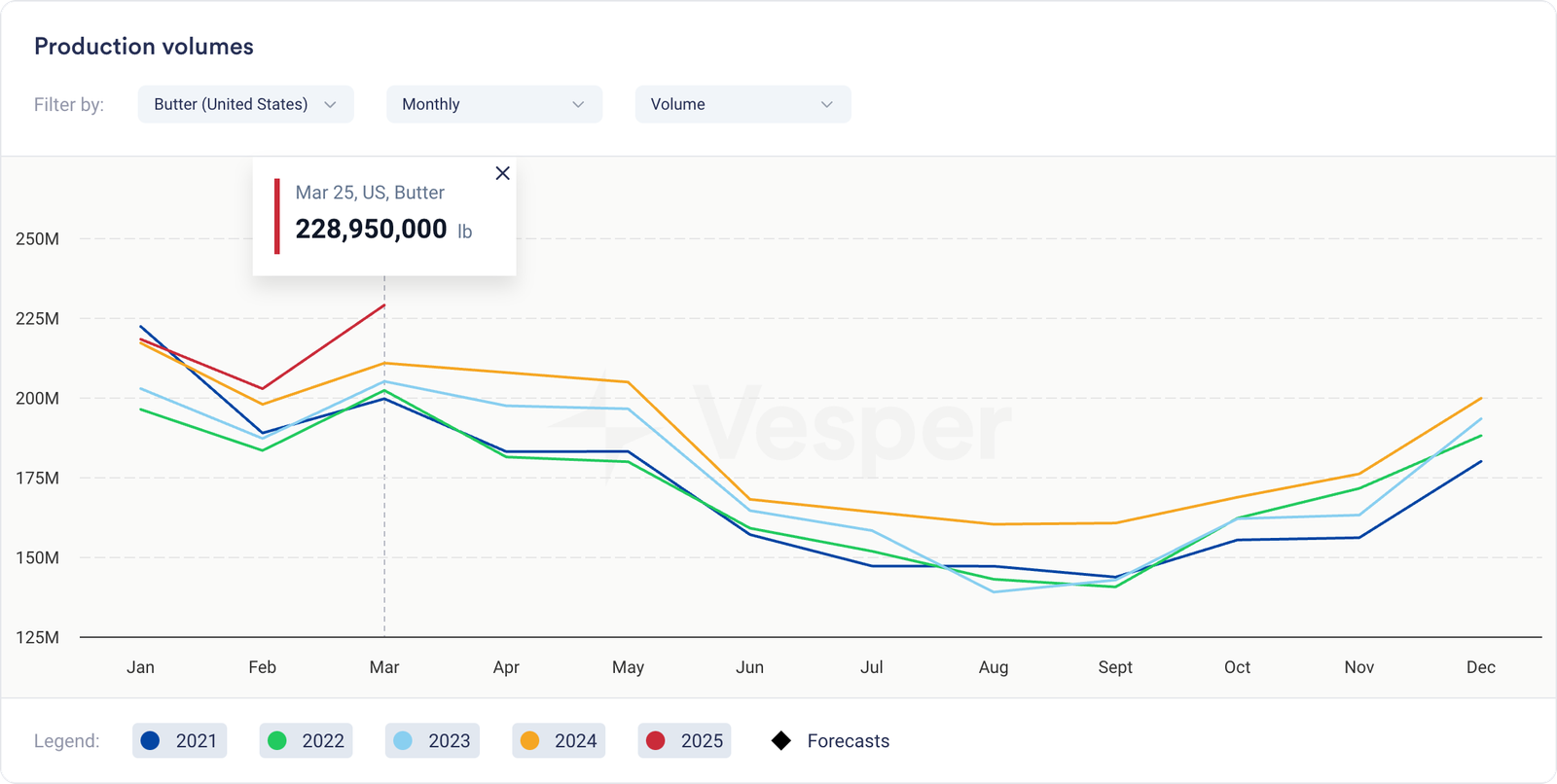Toggle the 2022 series in legend

(307, 741)
